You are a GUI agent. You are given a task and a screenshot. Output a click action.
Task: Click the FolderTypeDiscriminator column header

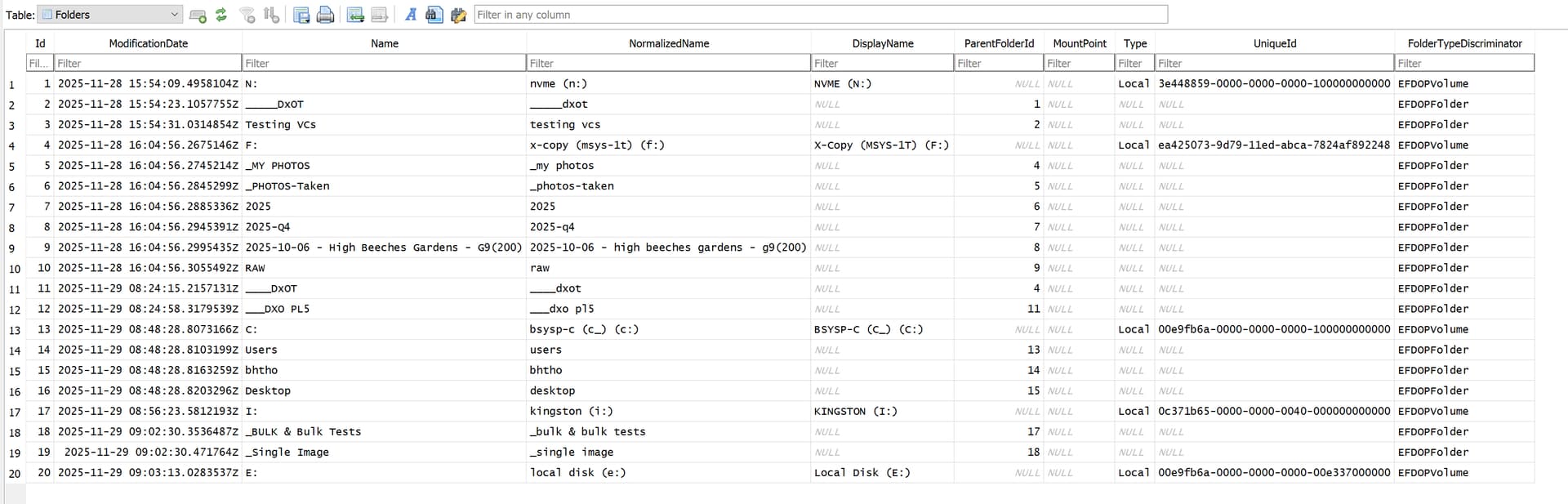1464,43
